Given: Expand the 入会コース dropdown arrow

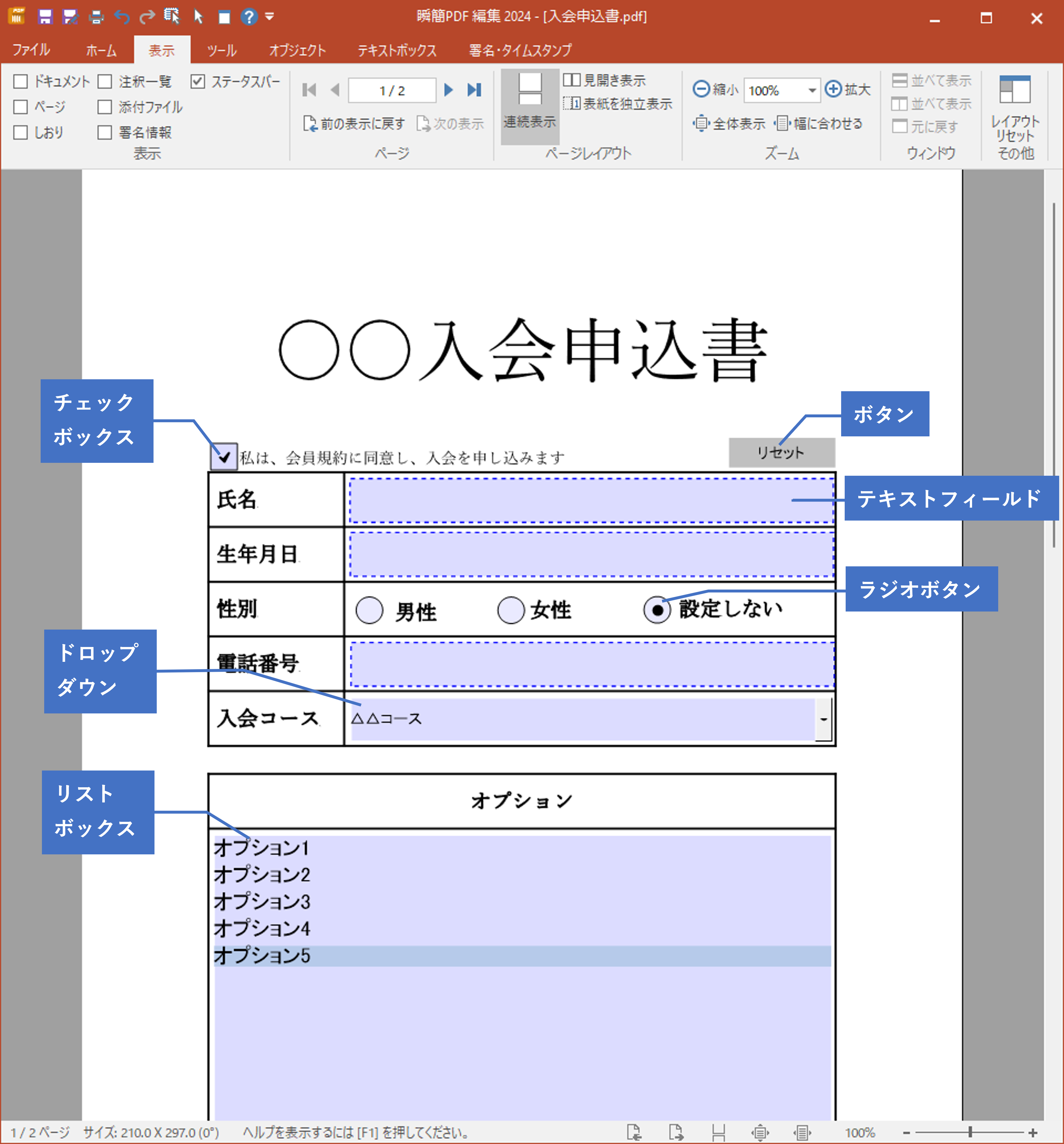Looking at the screenshot, I should point(823,719).
